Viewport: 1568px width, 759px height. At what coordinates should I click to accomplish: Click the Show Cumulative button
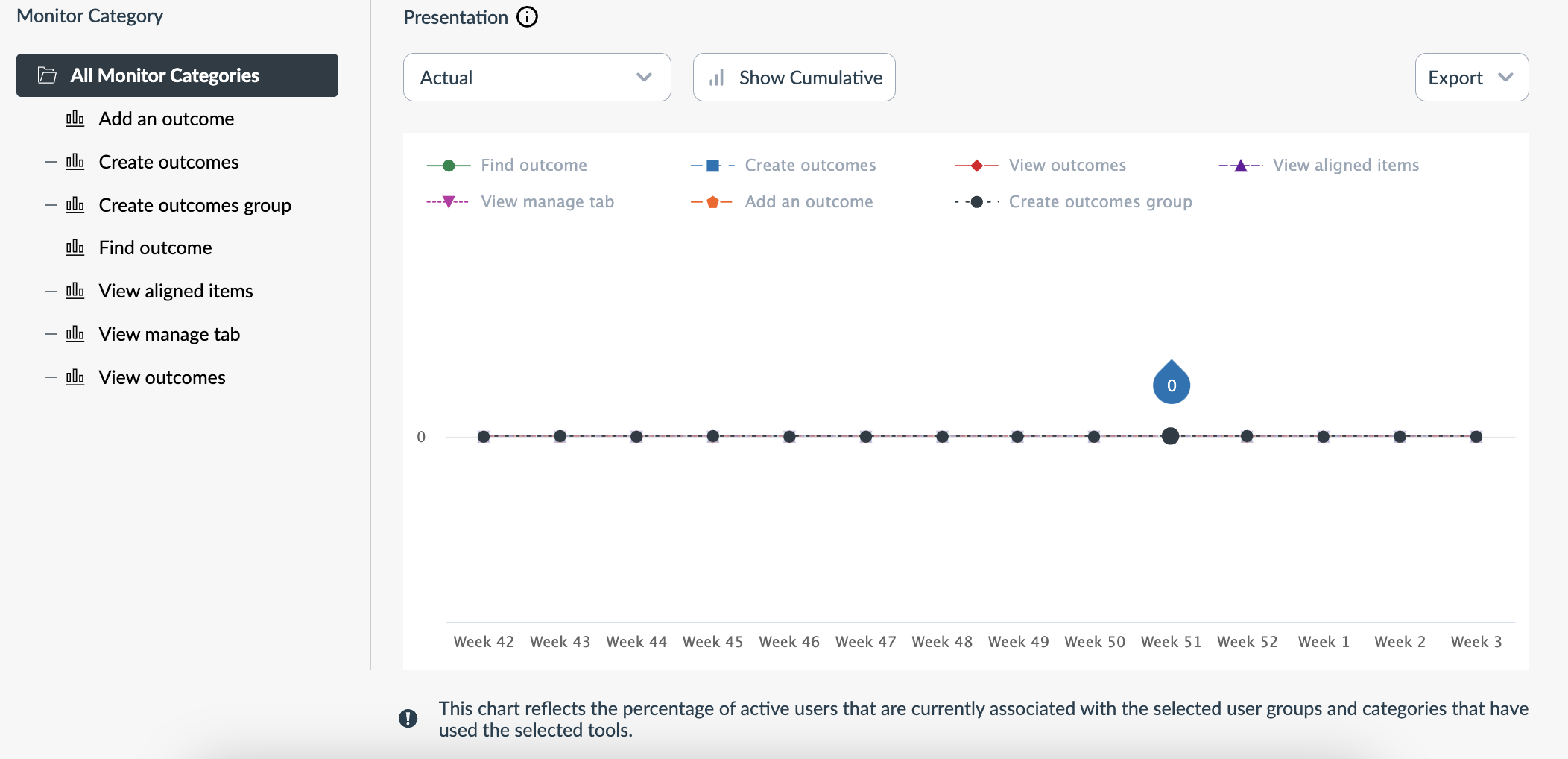[794, 78]
